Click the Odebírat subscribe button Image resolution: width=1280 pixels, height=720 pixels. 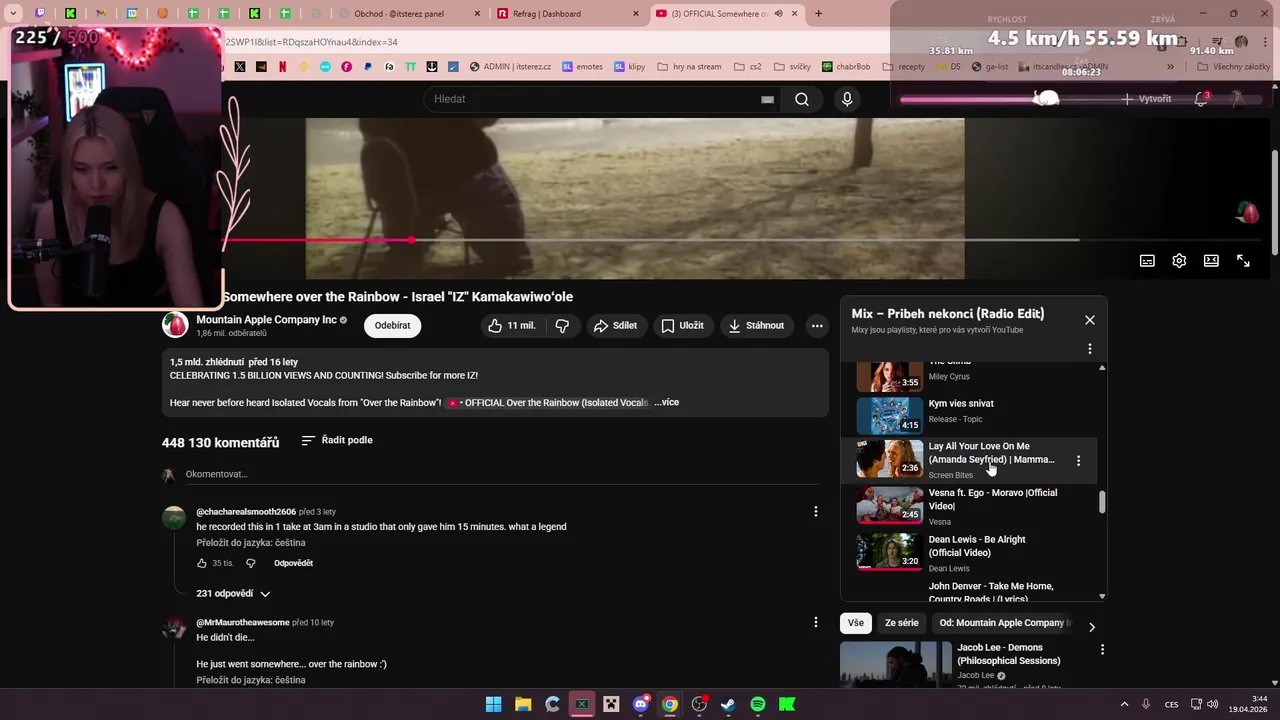point(392,325)
